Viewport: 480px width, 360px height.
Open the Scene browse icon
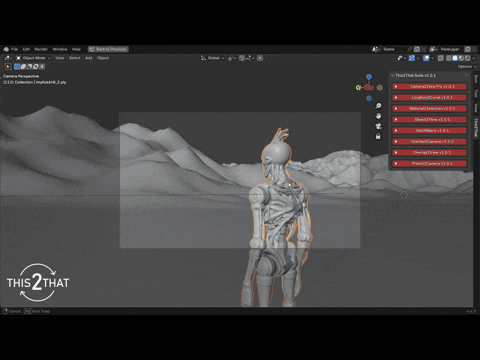tap(376, 49)
